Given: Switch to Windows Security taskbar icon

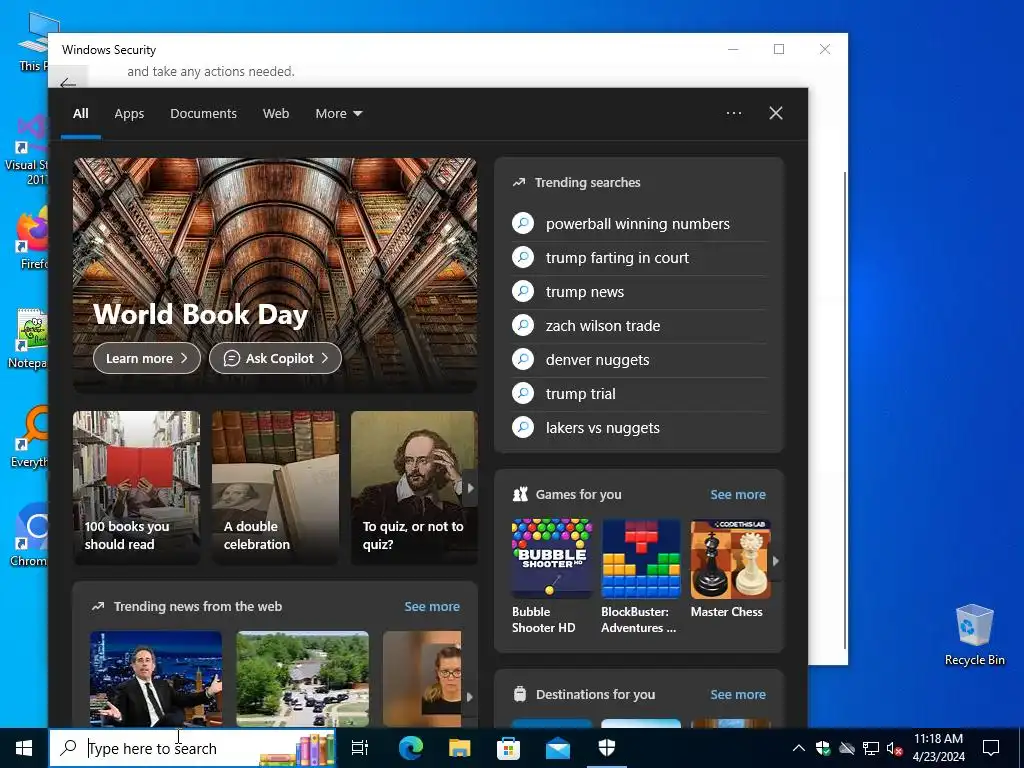Looking at the screenshot, I should 607,748.
